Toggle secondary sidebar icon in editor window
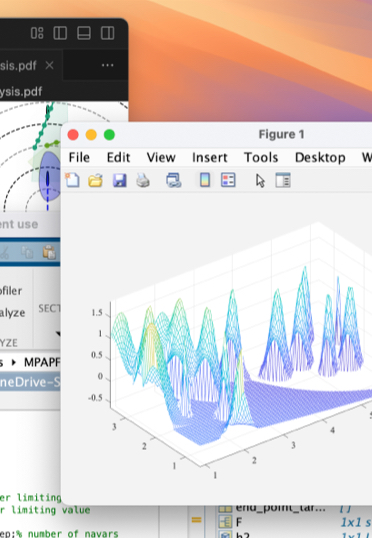This screenshot has width=372, height=538. click(107, 33)
